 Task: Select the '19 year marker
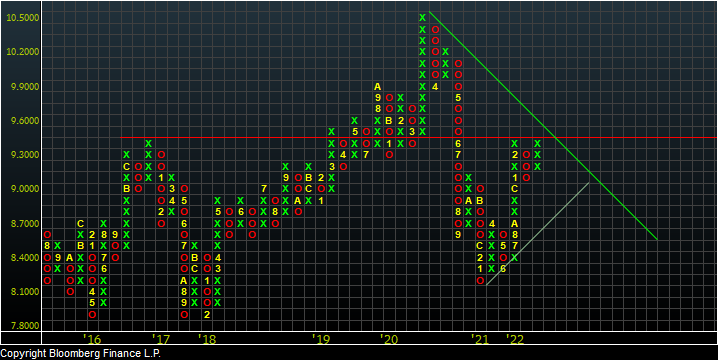point(321,339)
